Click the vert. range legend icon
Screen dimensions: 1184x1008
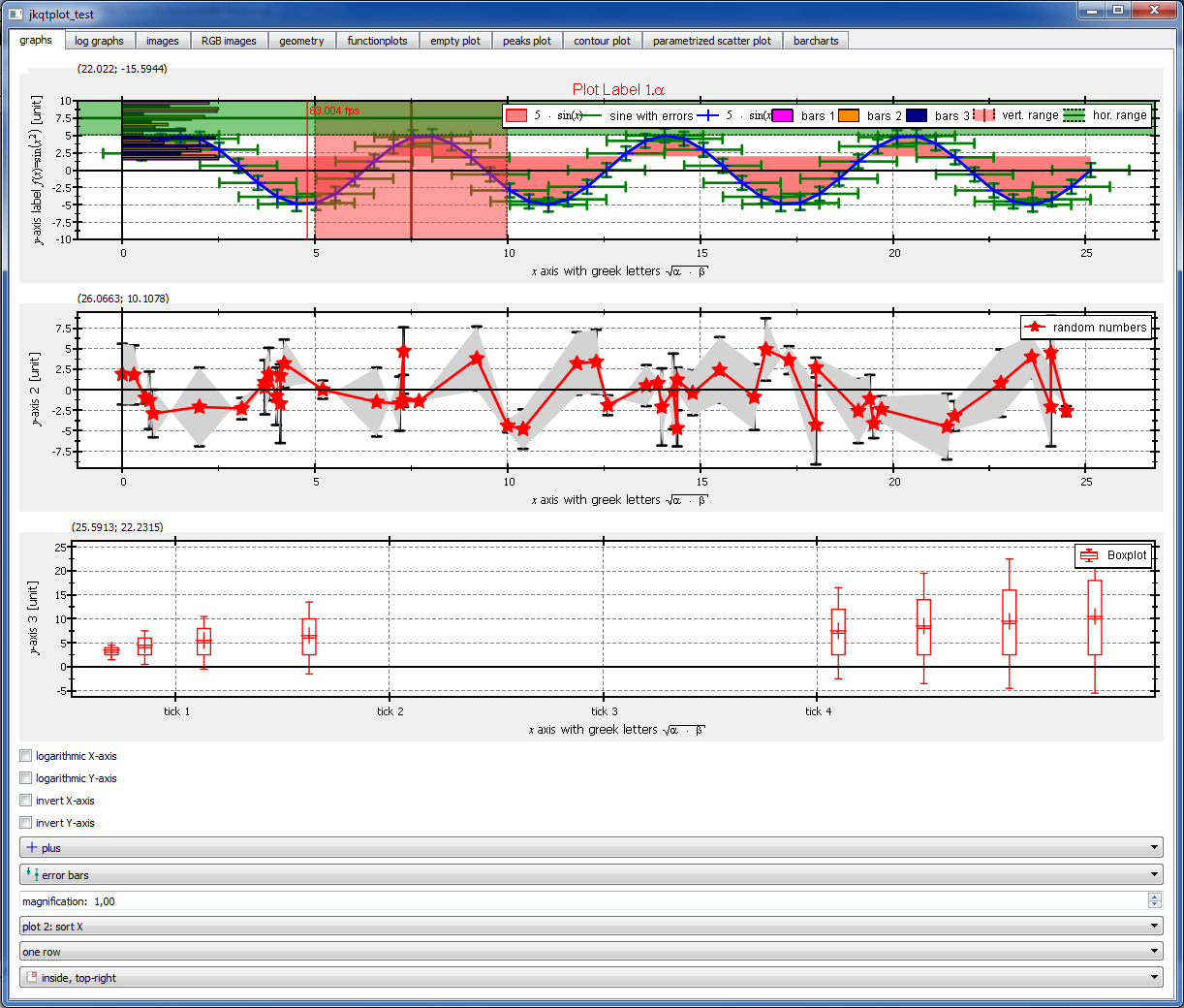[x=984, y=115]
